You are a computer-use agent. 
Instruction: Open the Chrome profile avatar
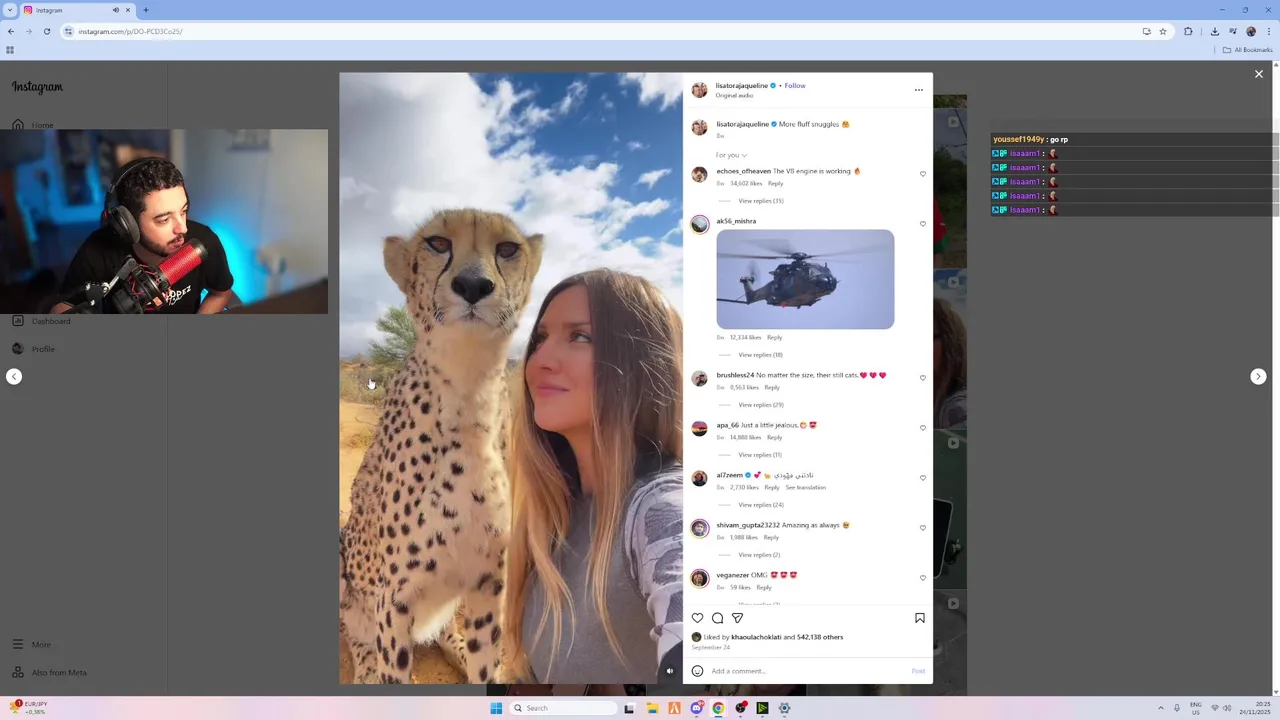[1250, 31]
